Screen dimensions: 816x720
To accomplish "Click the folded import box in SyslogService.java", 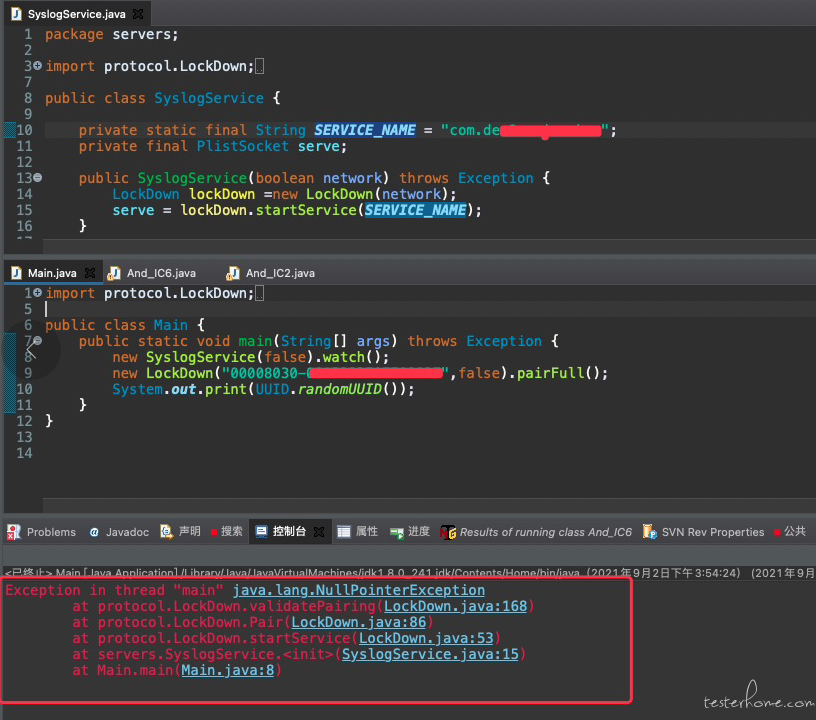I will 259,66.
